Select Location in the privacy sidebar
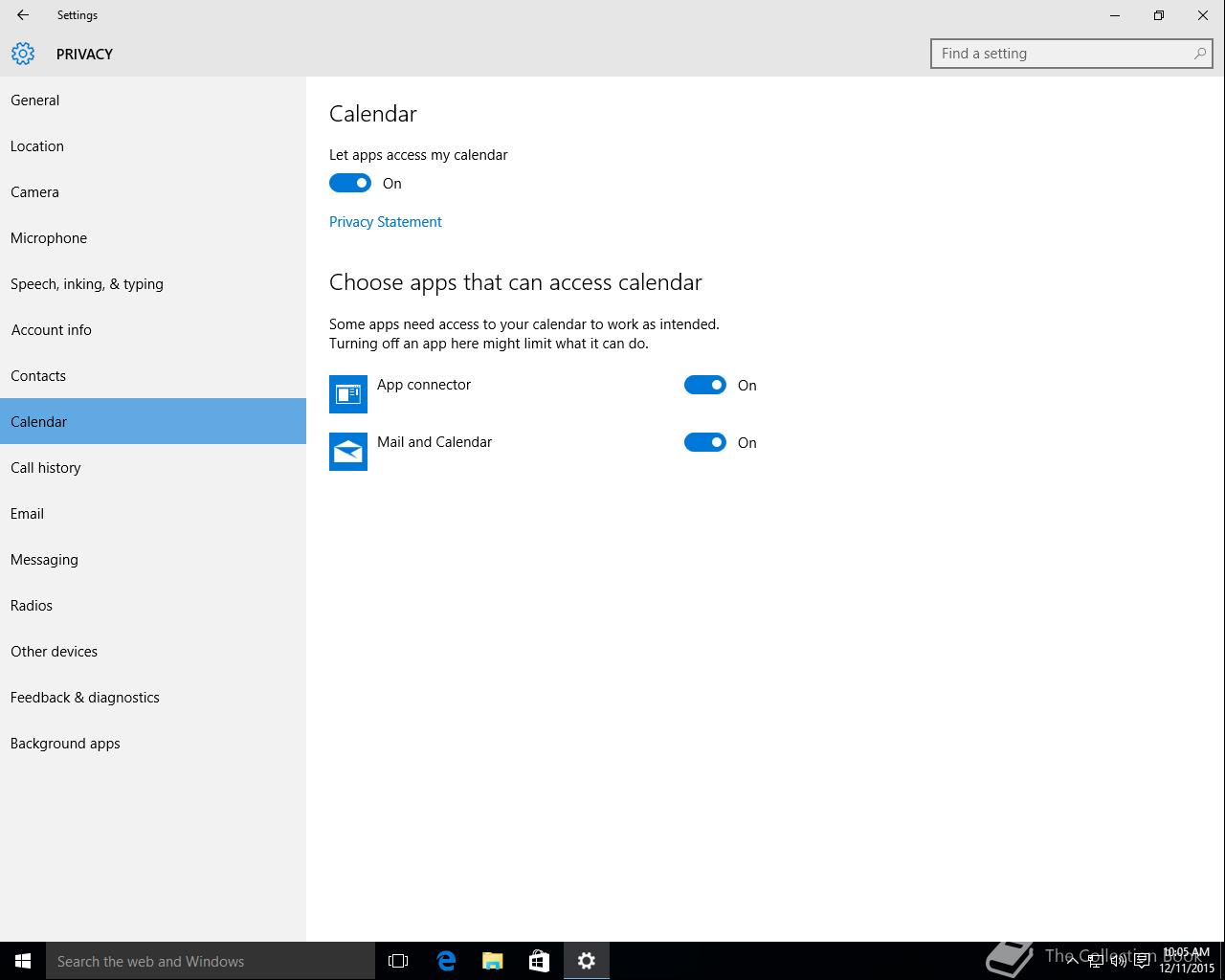 click(x=37, y=146)
